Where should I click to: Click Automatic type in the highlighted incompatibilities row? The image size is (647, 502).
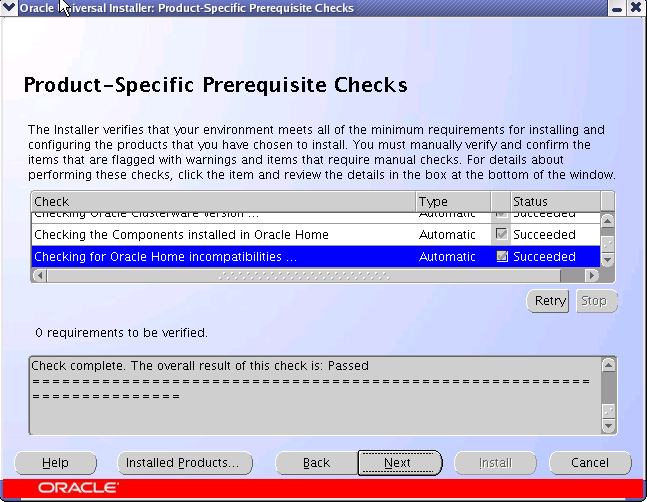(447, 257)
